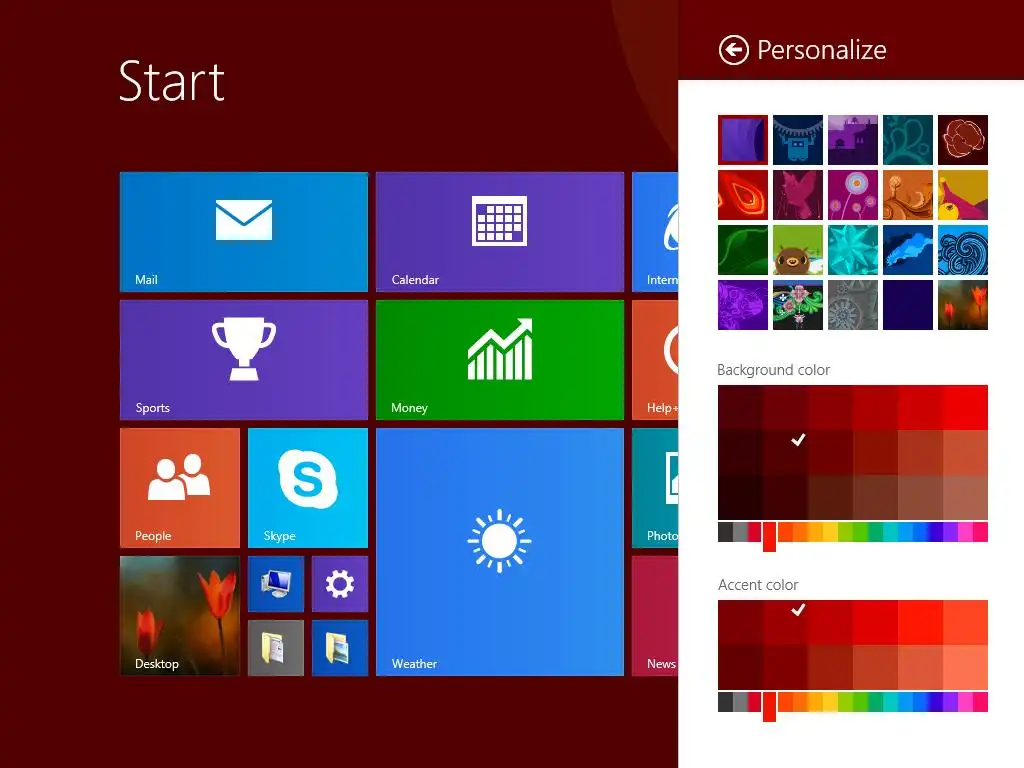Launch the Skype tile
Viewport: 1024px width, 768px height.
308,488
